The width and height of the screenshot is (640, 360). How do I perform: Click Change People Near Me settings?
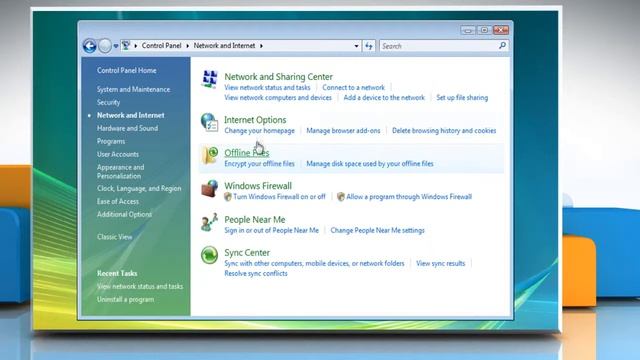pos(378,230)
